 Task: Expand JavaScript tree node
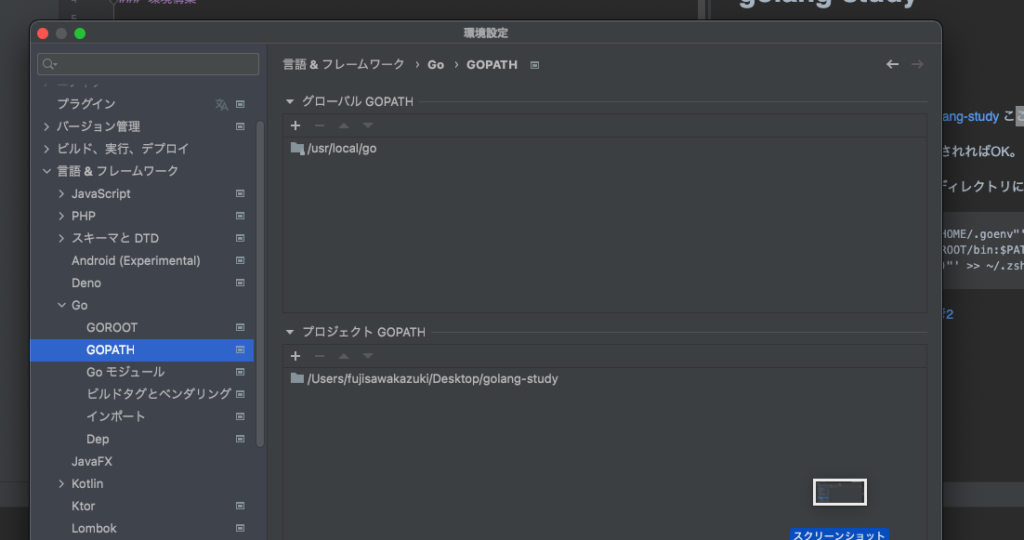[61, 194]
